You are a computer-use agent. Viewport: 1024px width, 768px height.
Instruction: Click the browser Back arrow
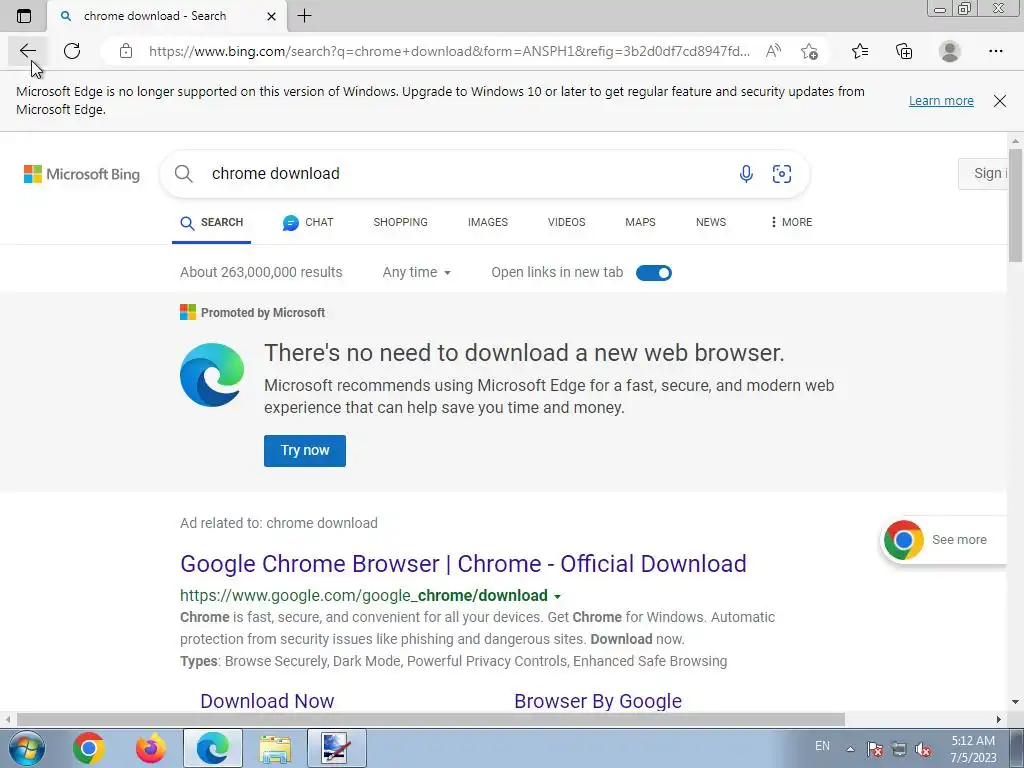coord(27,51)
